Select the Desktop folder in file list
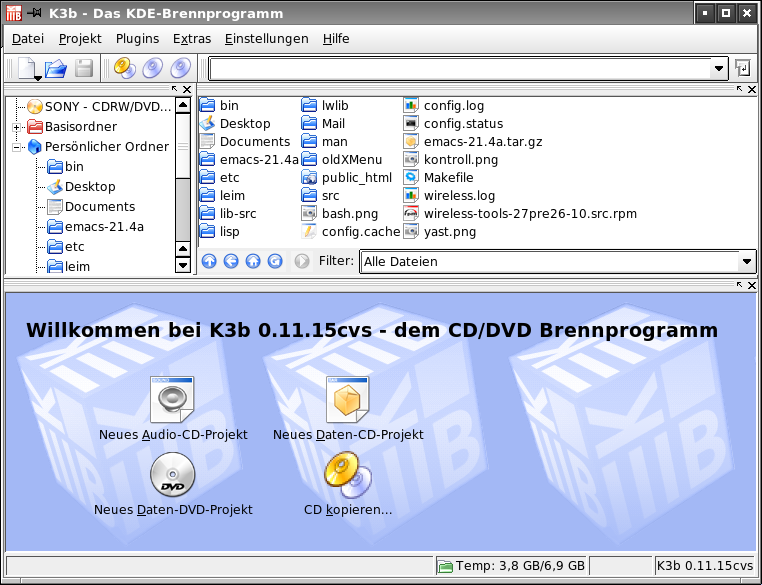 tap(235, 123)
